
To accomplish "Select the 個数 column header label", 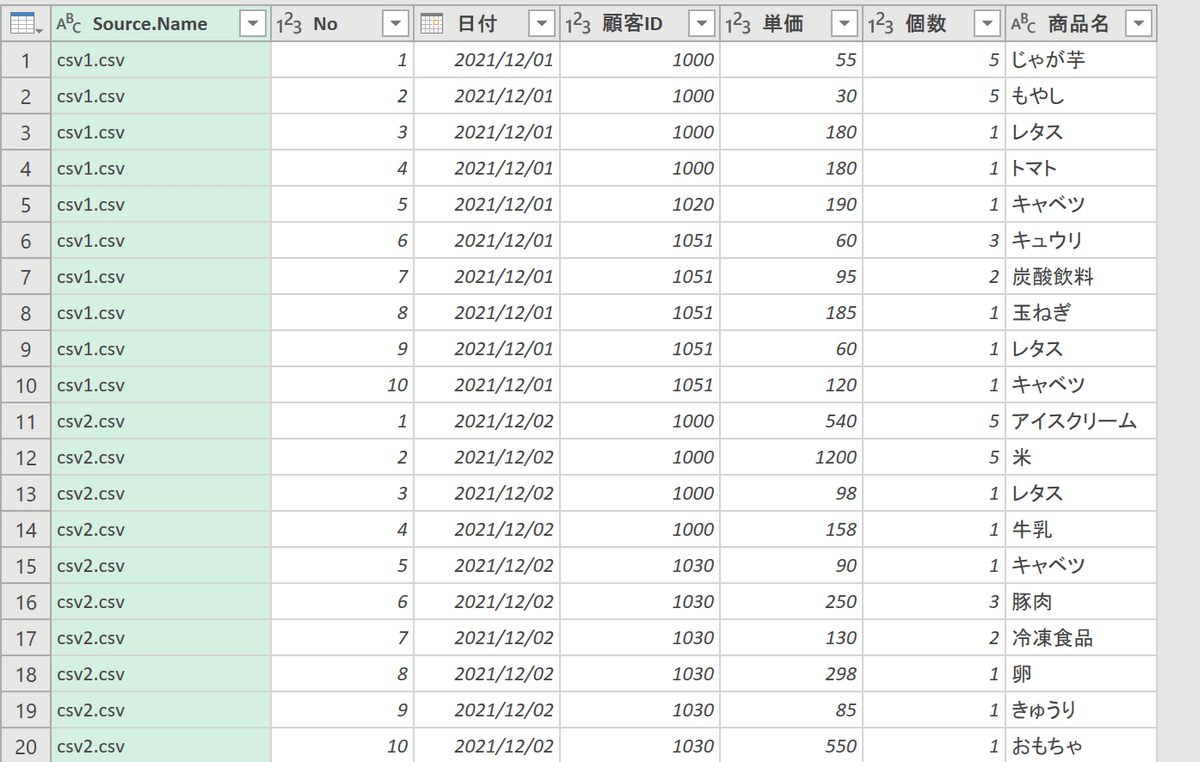I will (x=925, y=24).
